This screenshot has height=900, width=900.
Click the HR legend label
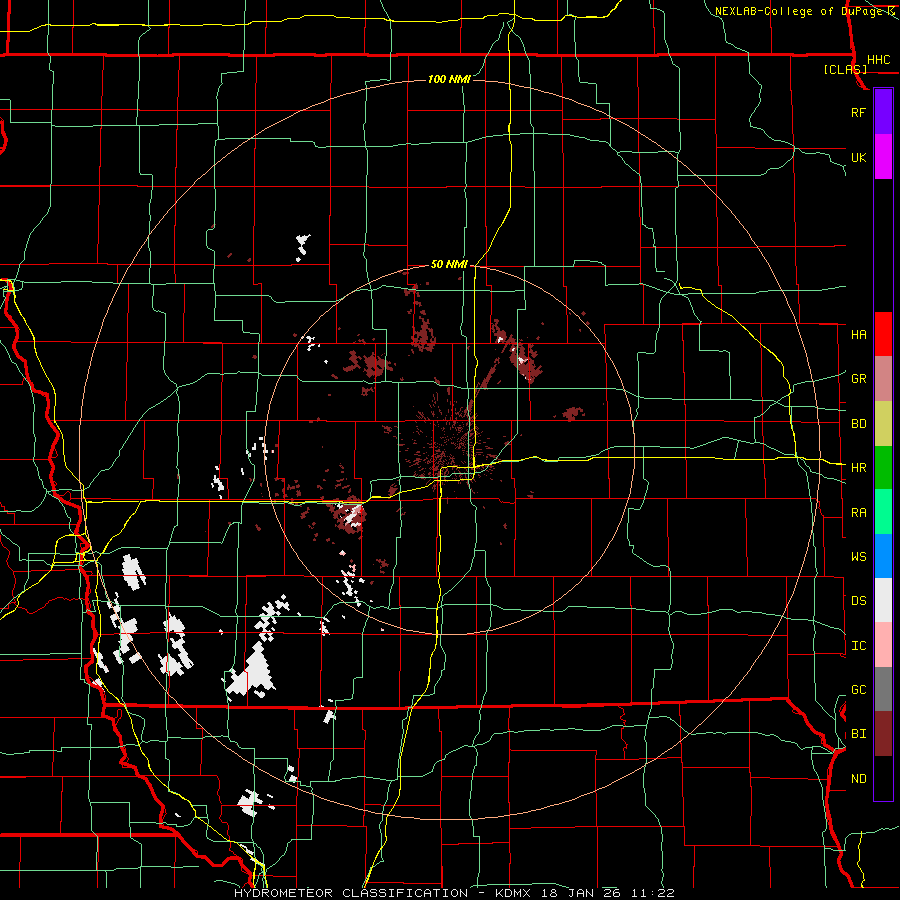point(858,468)
